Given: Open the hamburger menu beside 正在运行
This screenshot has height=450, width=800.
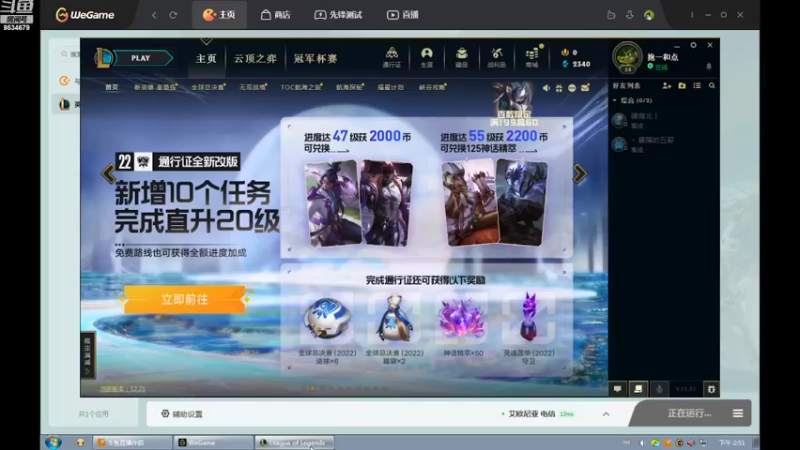Looking at the screenshot, I should (x=738, y=413).
